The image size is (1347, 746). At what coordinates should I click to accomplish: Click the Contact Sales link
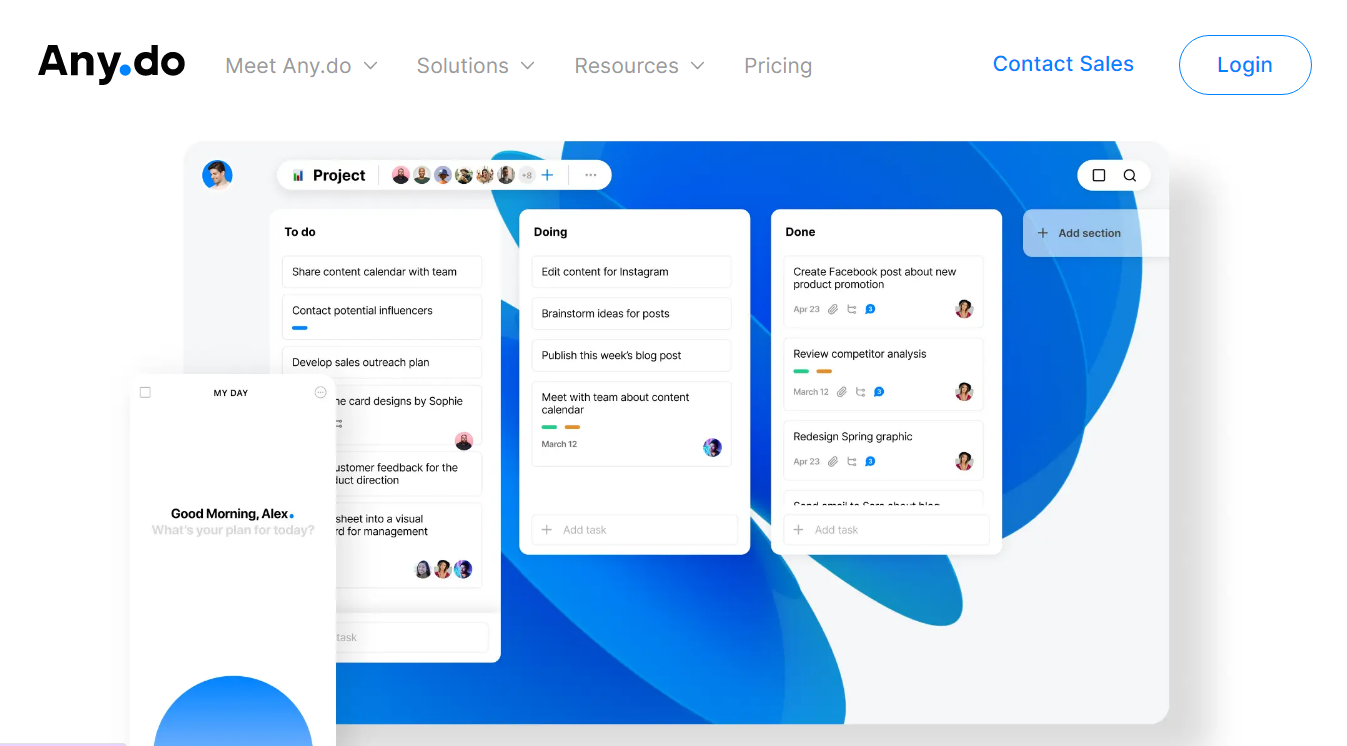point(1063,64)
